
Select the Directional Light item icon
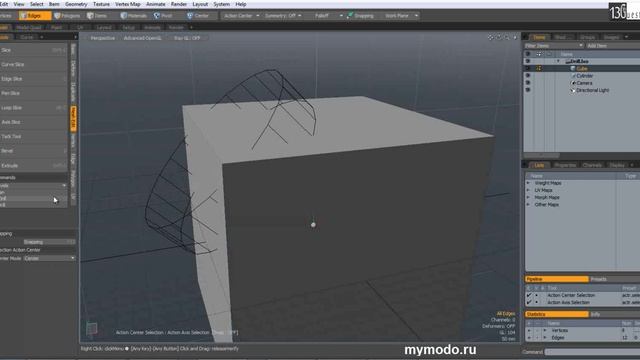573,90
